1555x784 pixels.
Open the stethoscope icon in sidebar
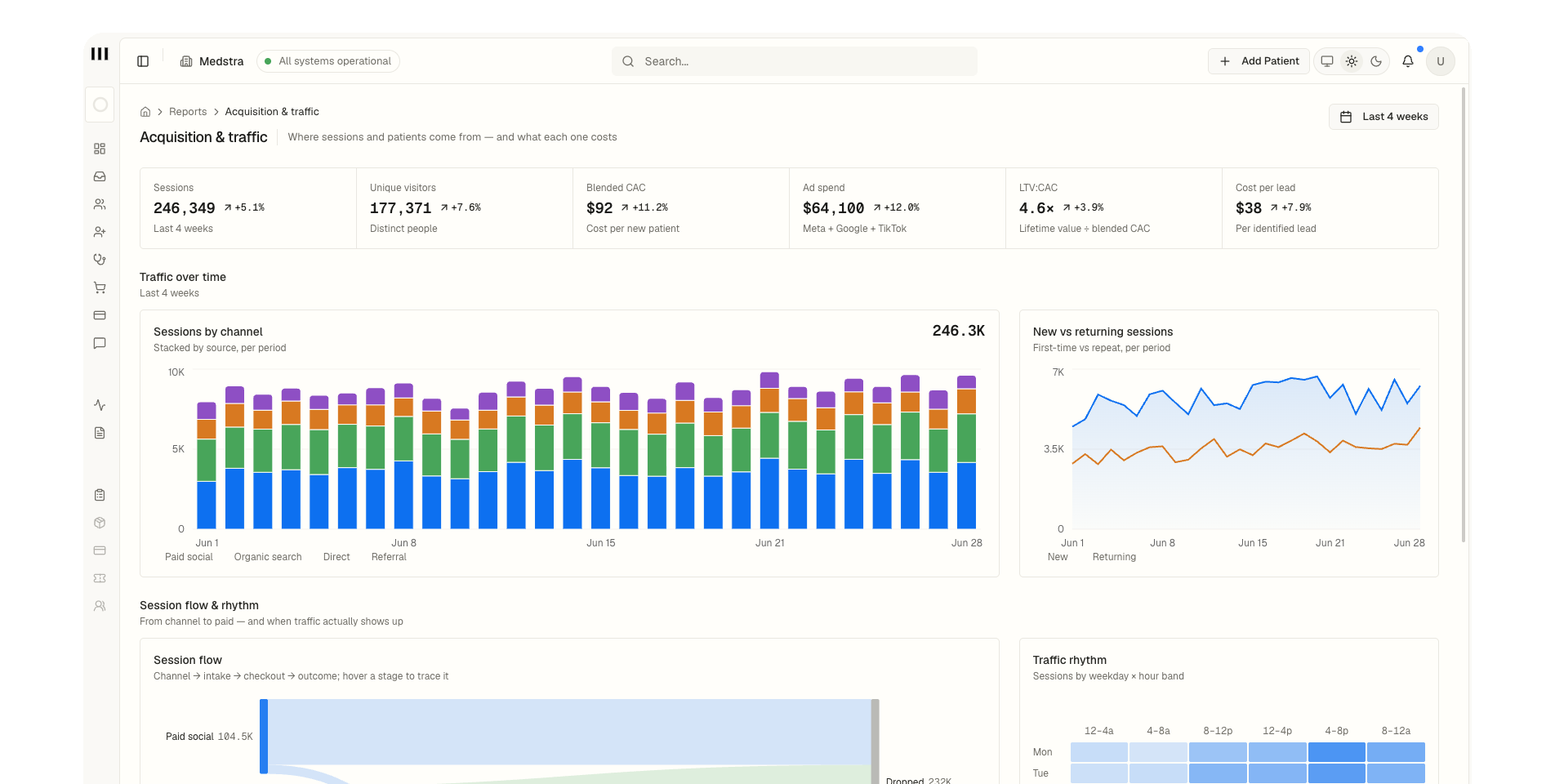coord(100,260)
